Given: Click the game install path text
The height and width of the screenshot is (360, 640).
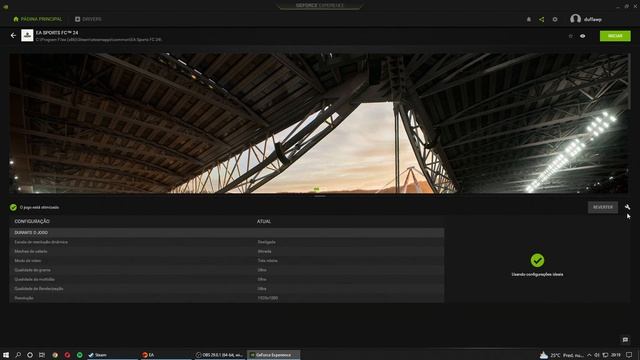Looking at the screenshot, I should [x=98, y=40].
